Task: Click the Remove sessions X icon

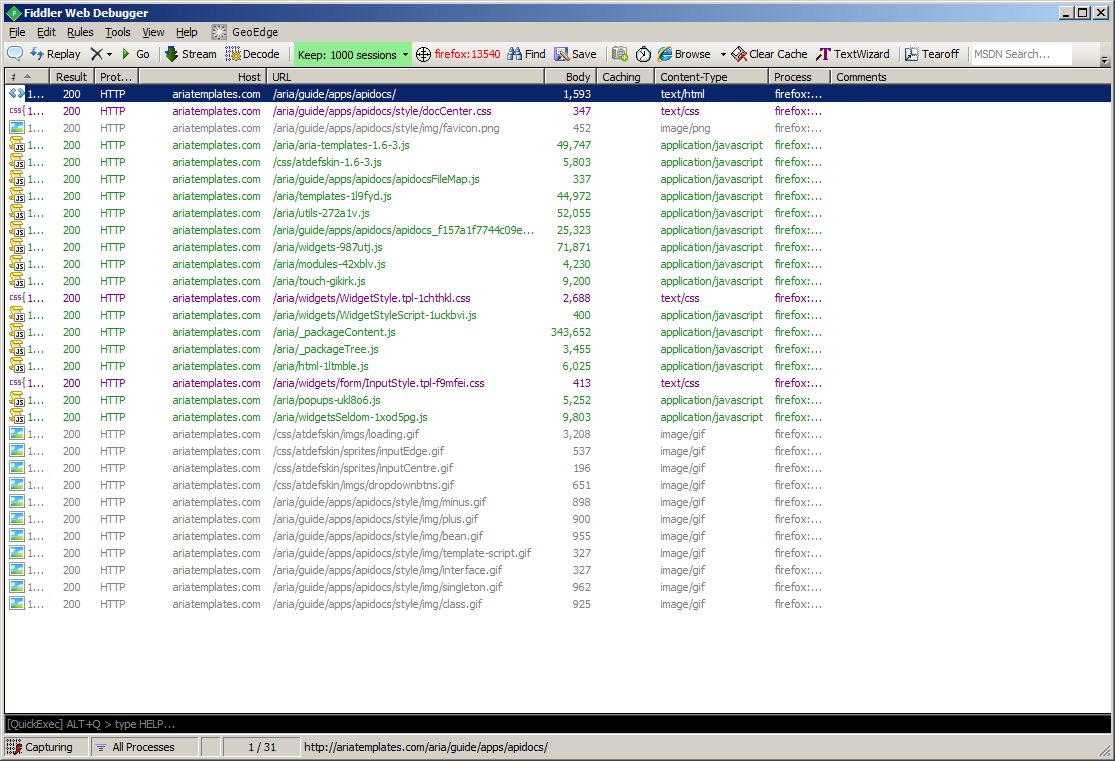Action: pyautogui.click(x=97, y=54)
